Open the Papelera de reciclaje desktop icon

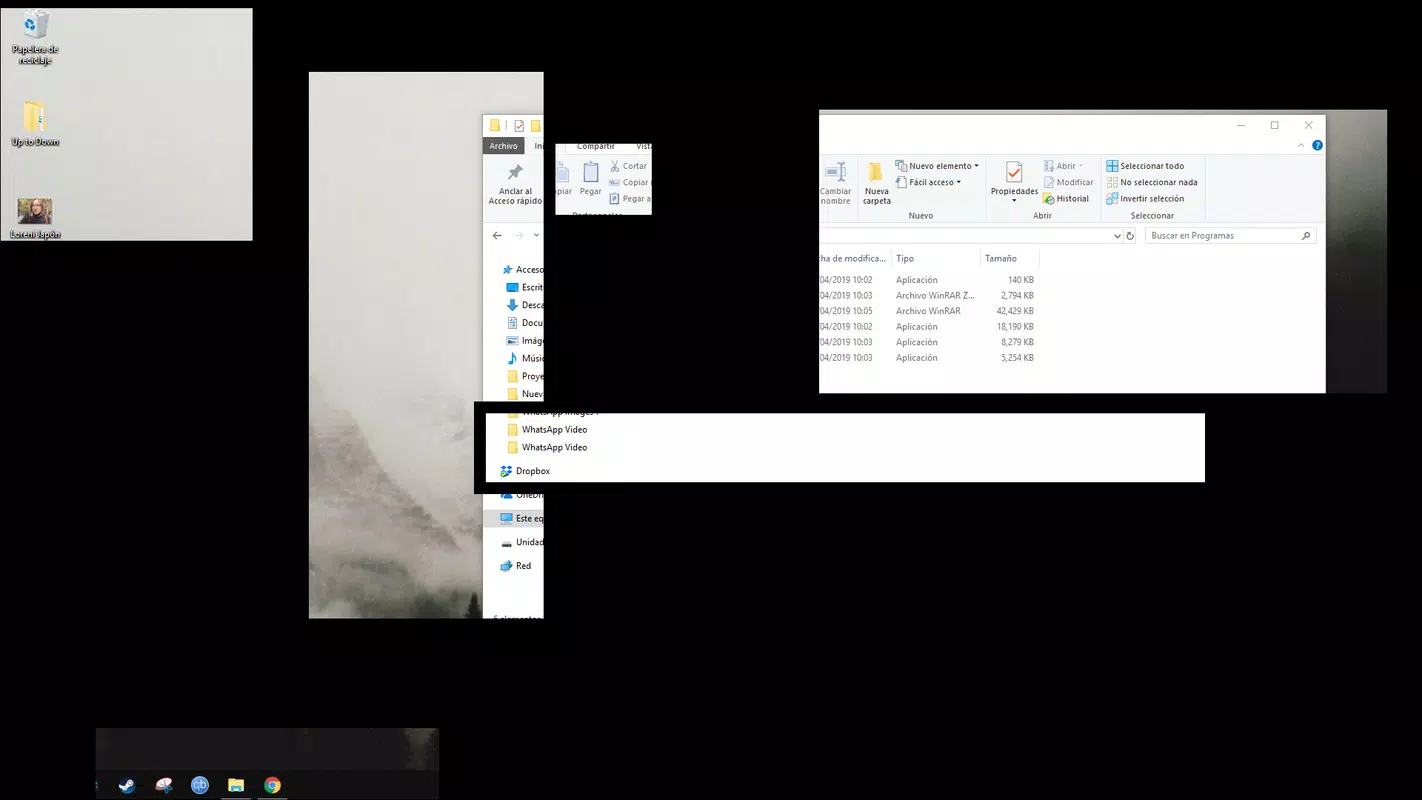(x=35, y=37)
